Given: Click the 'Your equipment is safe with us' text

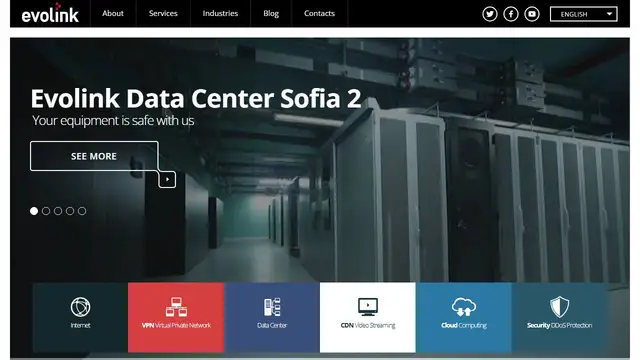Looking at the screenshot, I should 113,120.
